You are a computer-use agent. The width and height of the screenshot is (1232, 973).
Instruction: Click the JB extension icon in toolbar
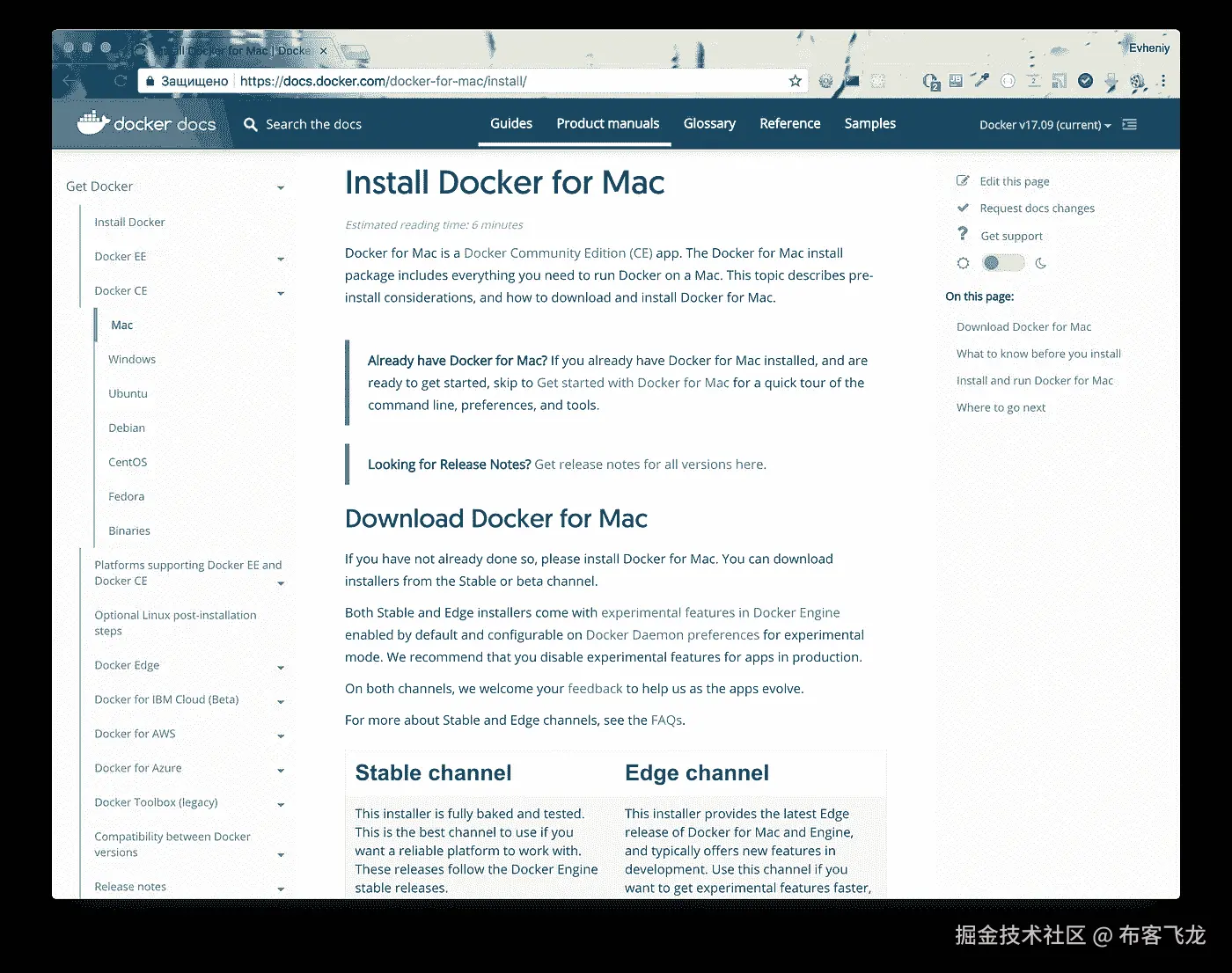(956, 81)
